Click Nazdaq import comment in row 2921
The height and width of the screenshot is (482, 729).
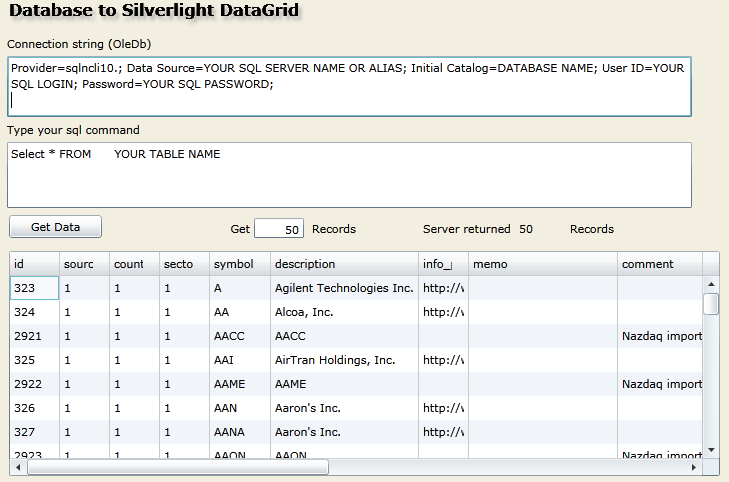[x=660, y=336]
